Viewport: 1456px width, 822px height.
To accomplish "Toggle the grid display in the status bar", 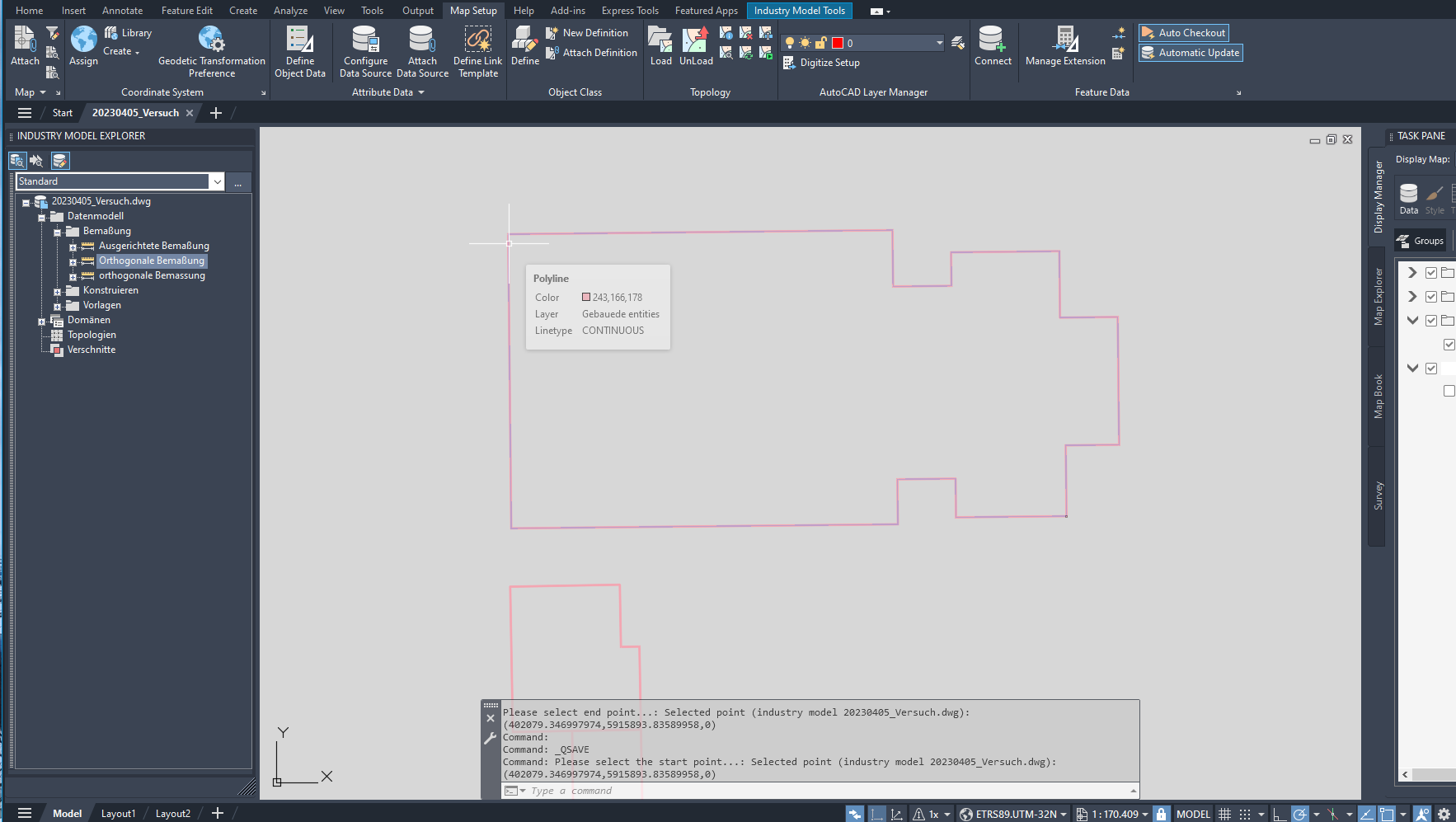I will [1225, 814].
